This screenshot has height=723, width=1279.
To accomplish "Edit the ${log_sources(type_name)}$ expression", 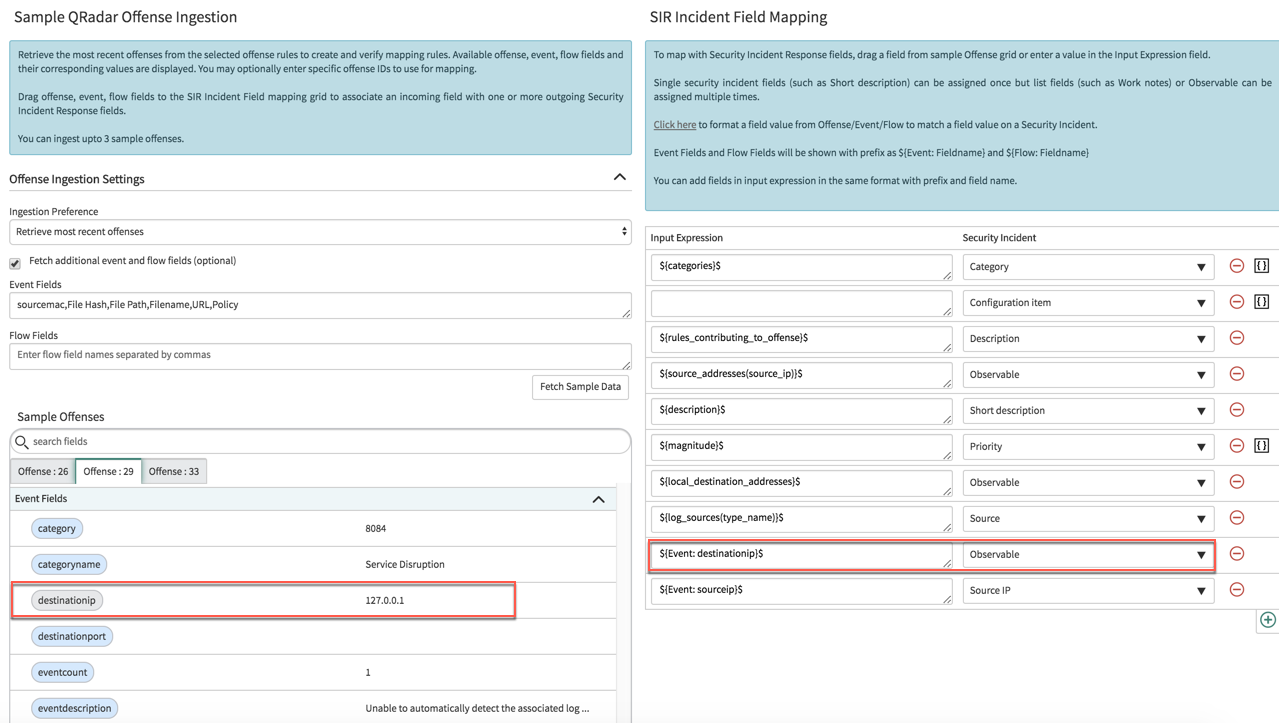I will (x=801, y=519).
